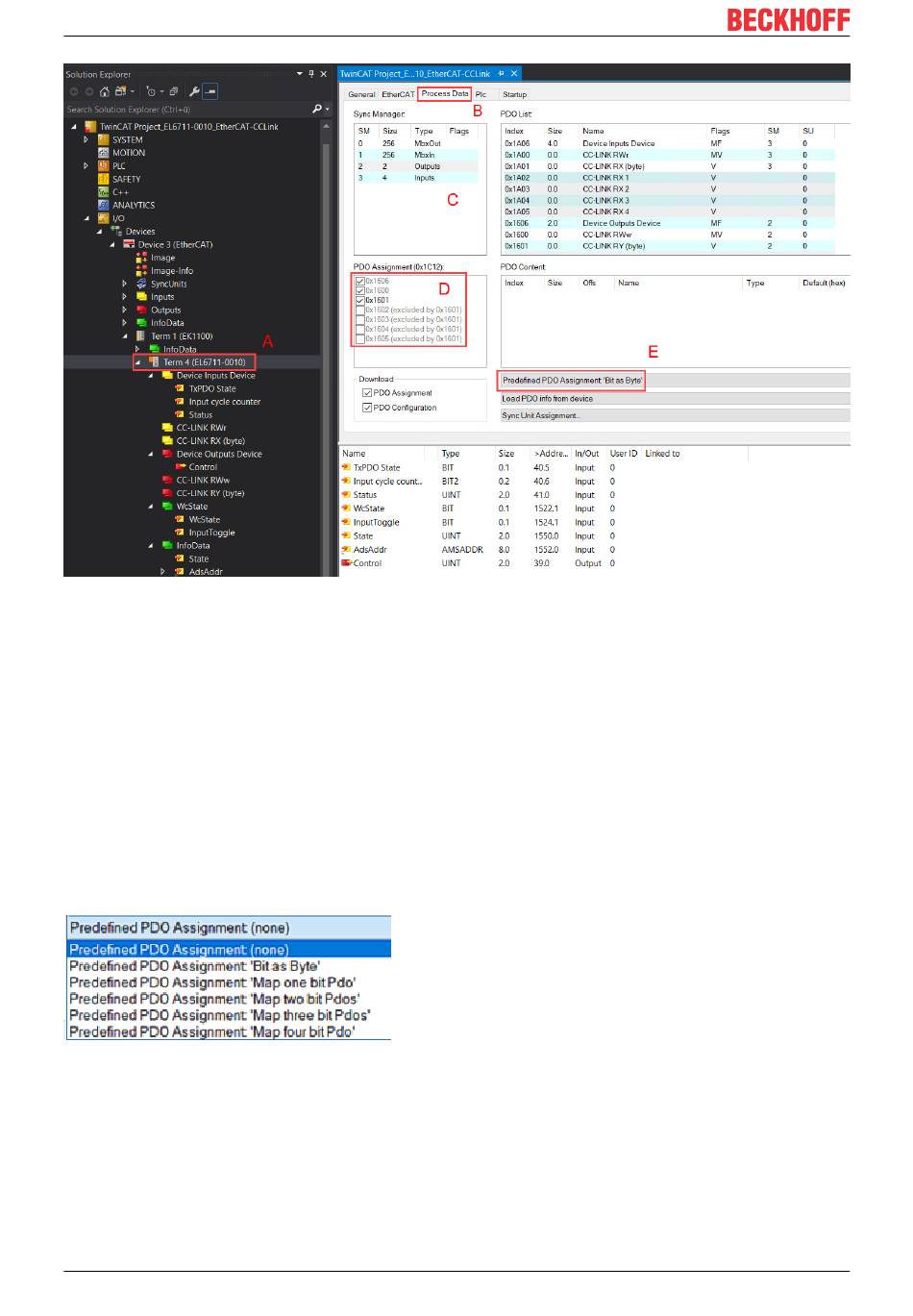This screenshot has height=1316, width=913.
Task: Click the MOTION node icon
Action: pos(104,153)
